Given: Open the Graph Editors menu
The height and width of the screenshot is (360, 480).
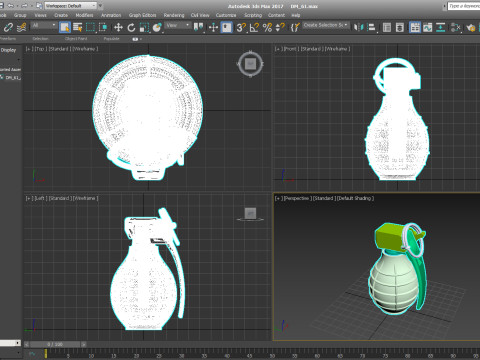Looking at the screenshot, I should coord(142,15).
